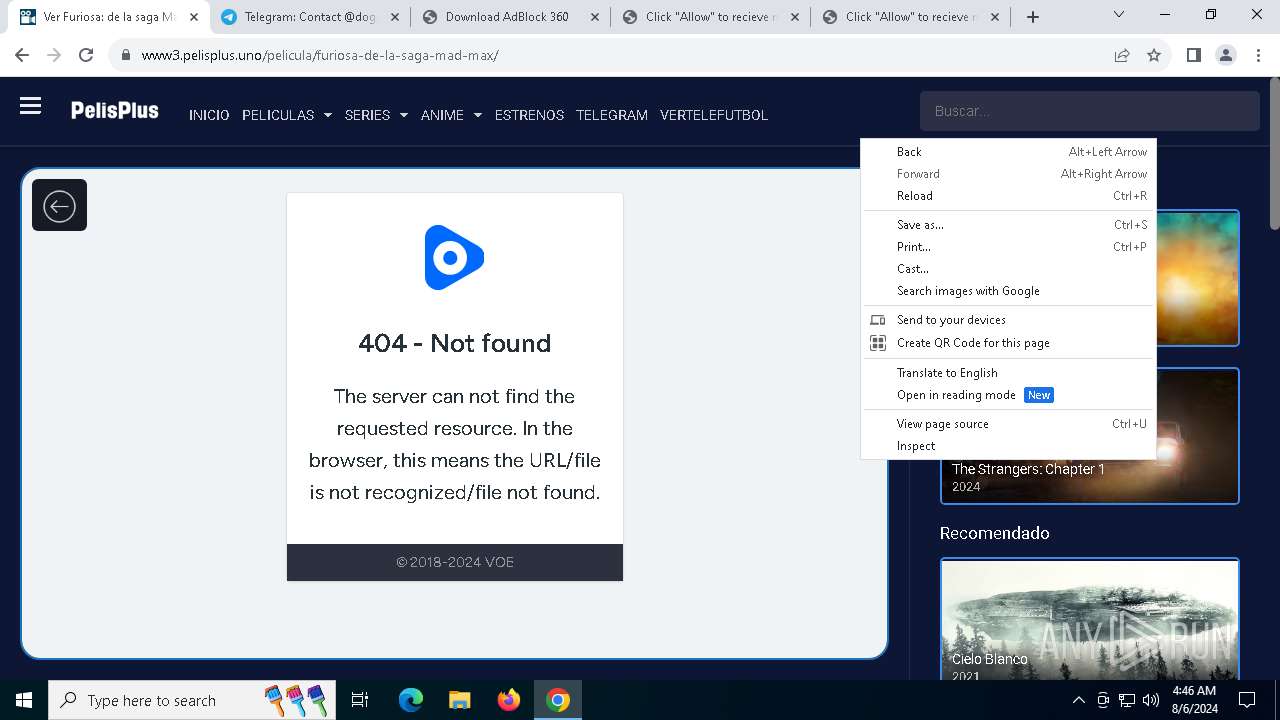Open the Windows Start menu
The height and width of the screenshot is (720, 1280).
point(24,700)
